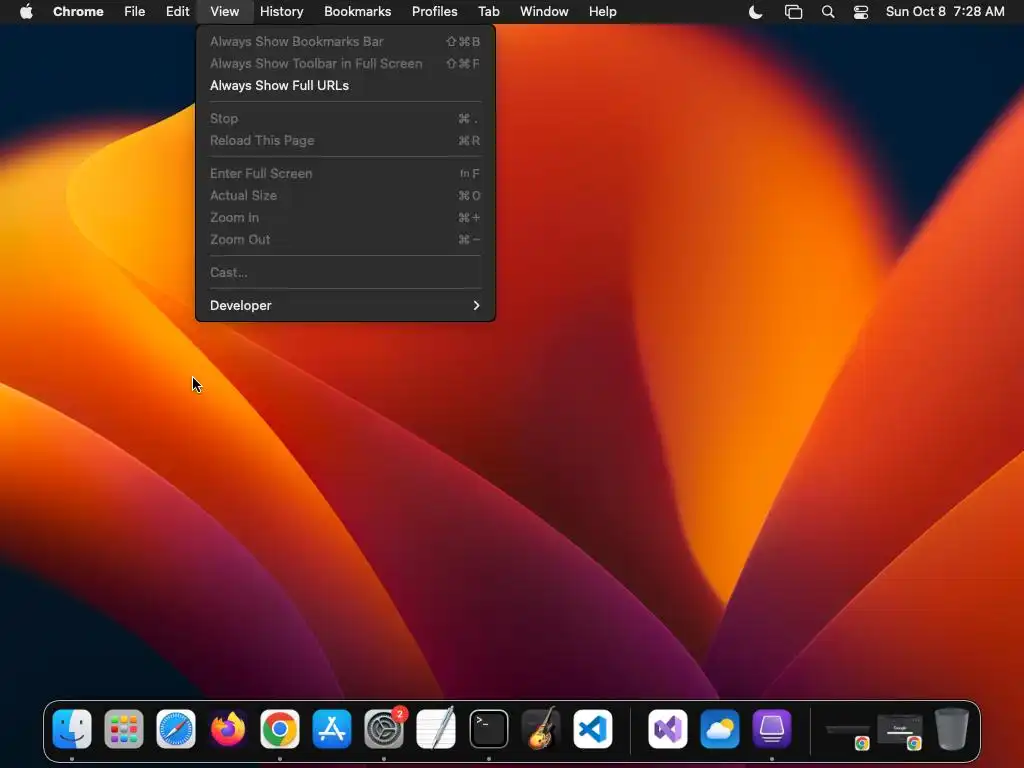This screenshot has width=1024, height=768.
Task: Choose Cast... in View menu
Action: click(x=345, y=272)
